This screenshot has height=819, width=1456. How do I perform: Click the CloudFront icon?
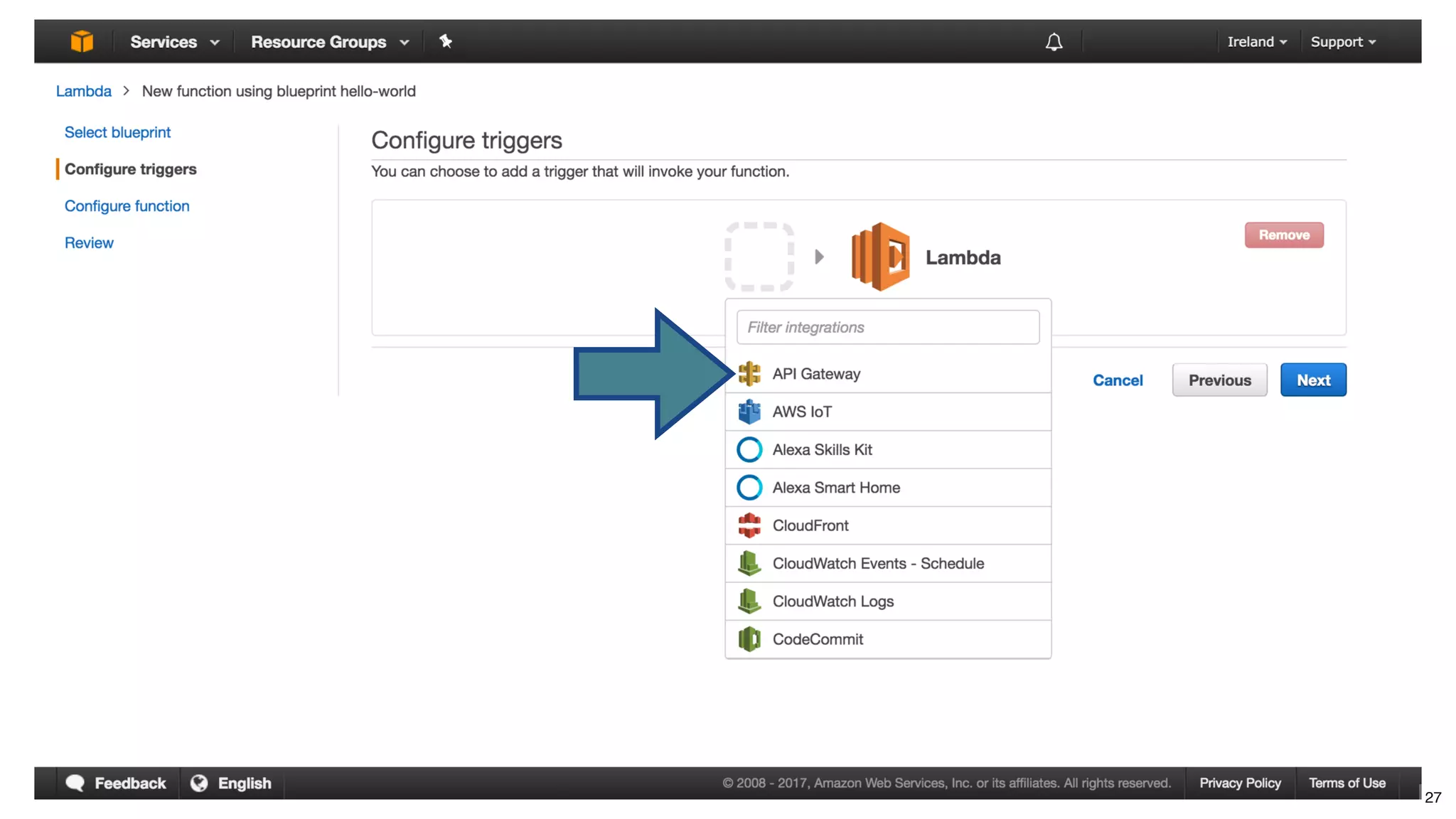coord(749,525)
